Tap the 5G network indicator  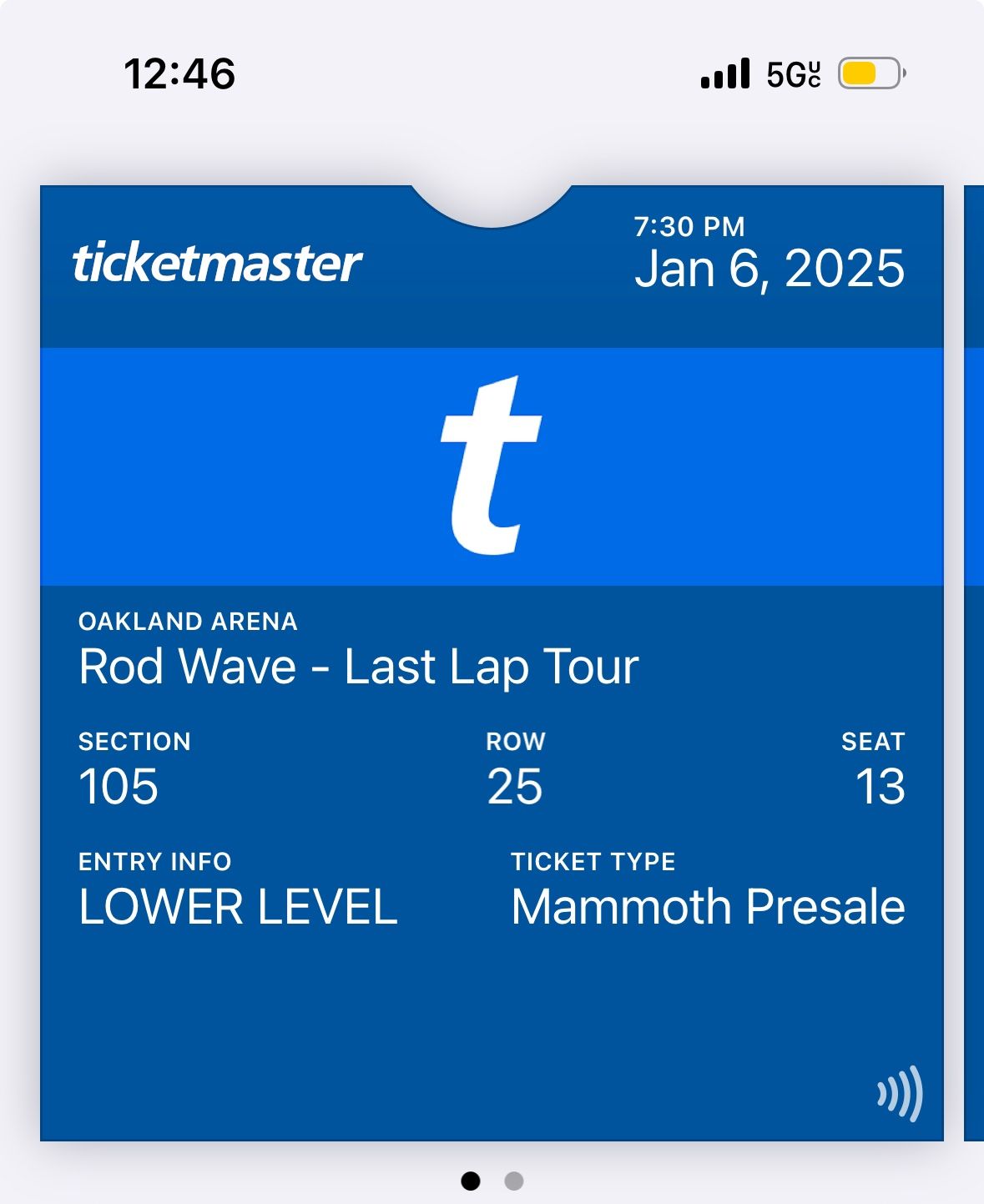pyautogui.click(x=793, y=74)
